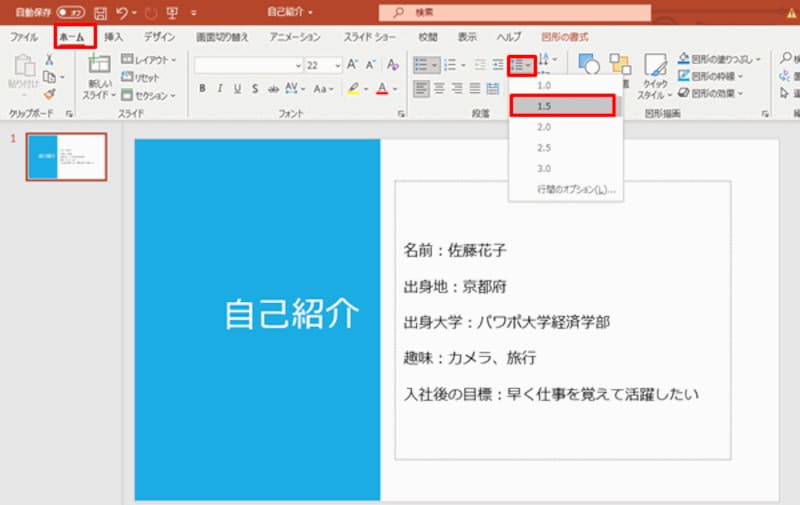
Task: Click the Reset (リセット) slide button
Action: 140,77
